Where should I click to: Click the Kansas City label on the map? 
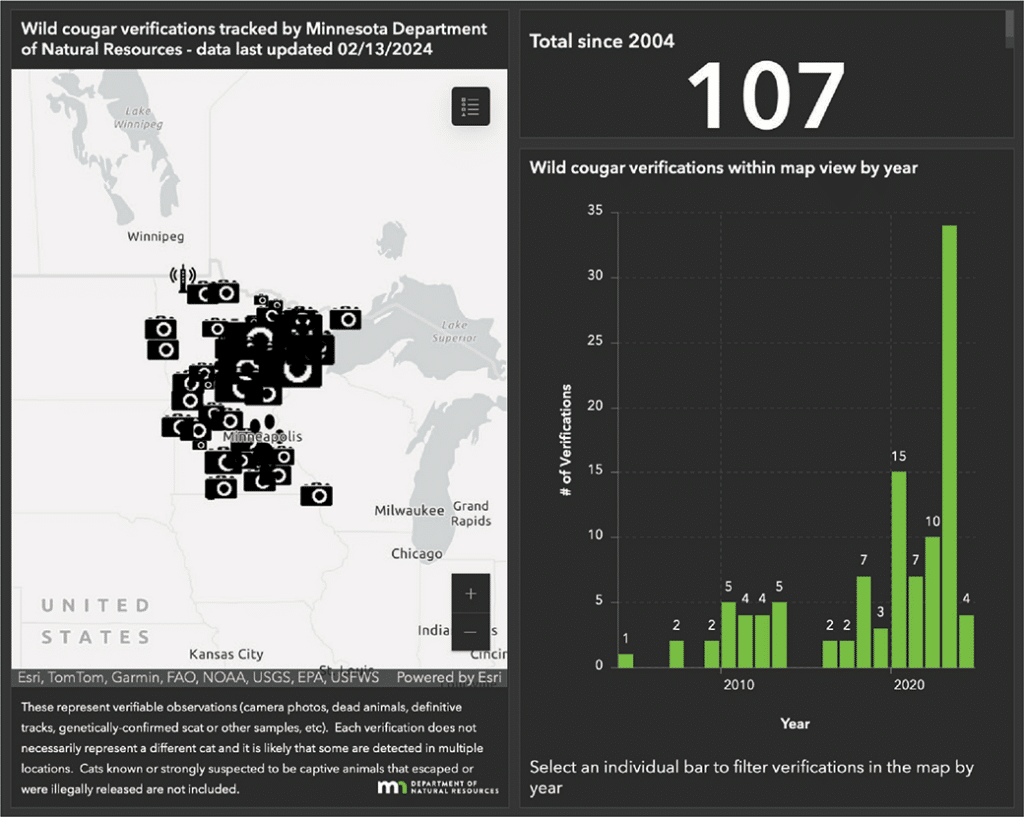(226, 654)
